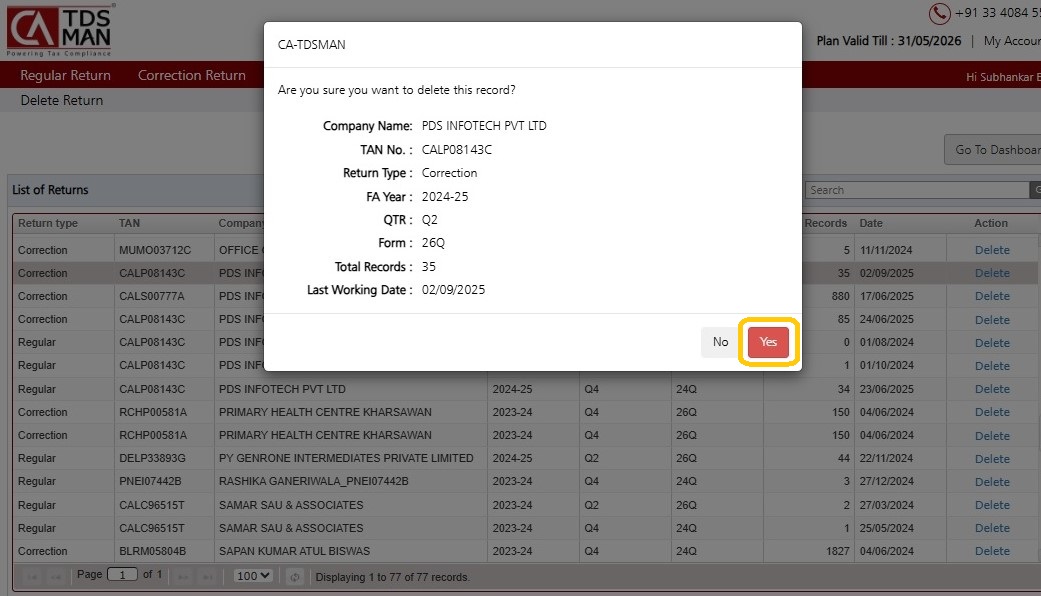Click the CA TDSMAN logo
This screenshot has width=1041, height=596.
click(x=59, y=30)
